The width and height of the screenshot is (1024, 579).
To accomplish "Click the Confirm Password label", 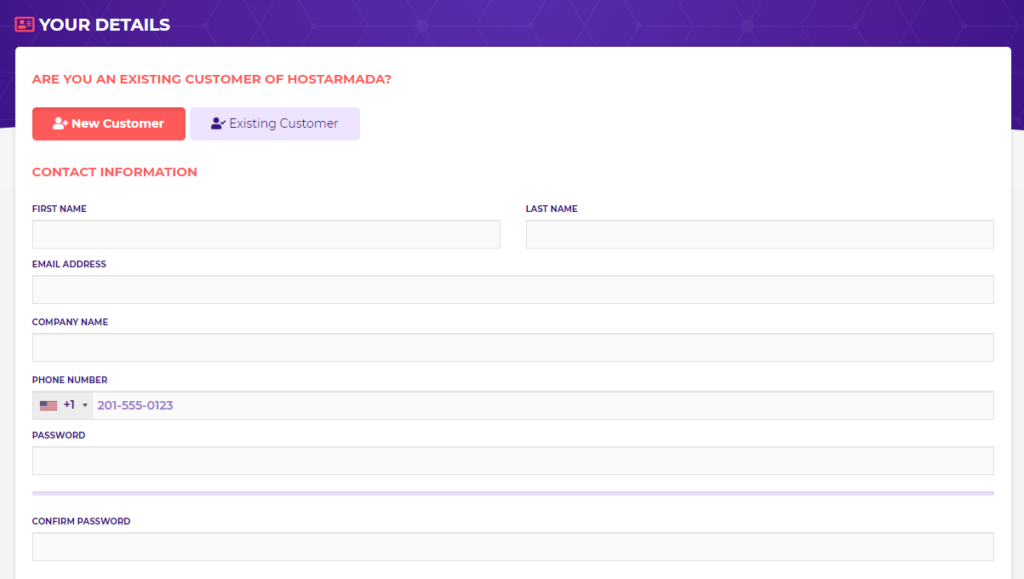I will pyautogui.click(x=81, y=521).
